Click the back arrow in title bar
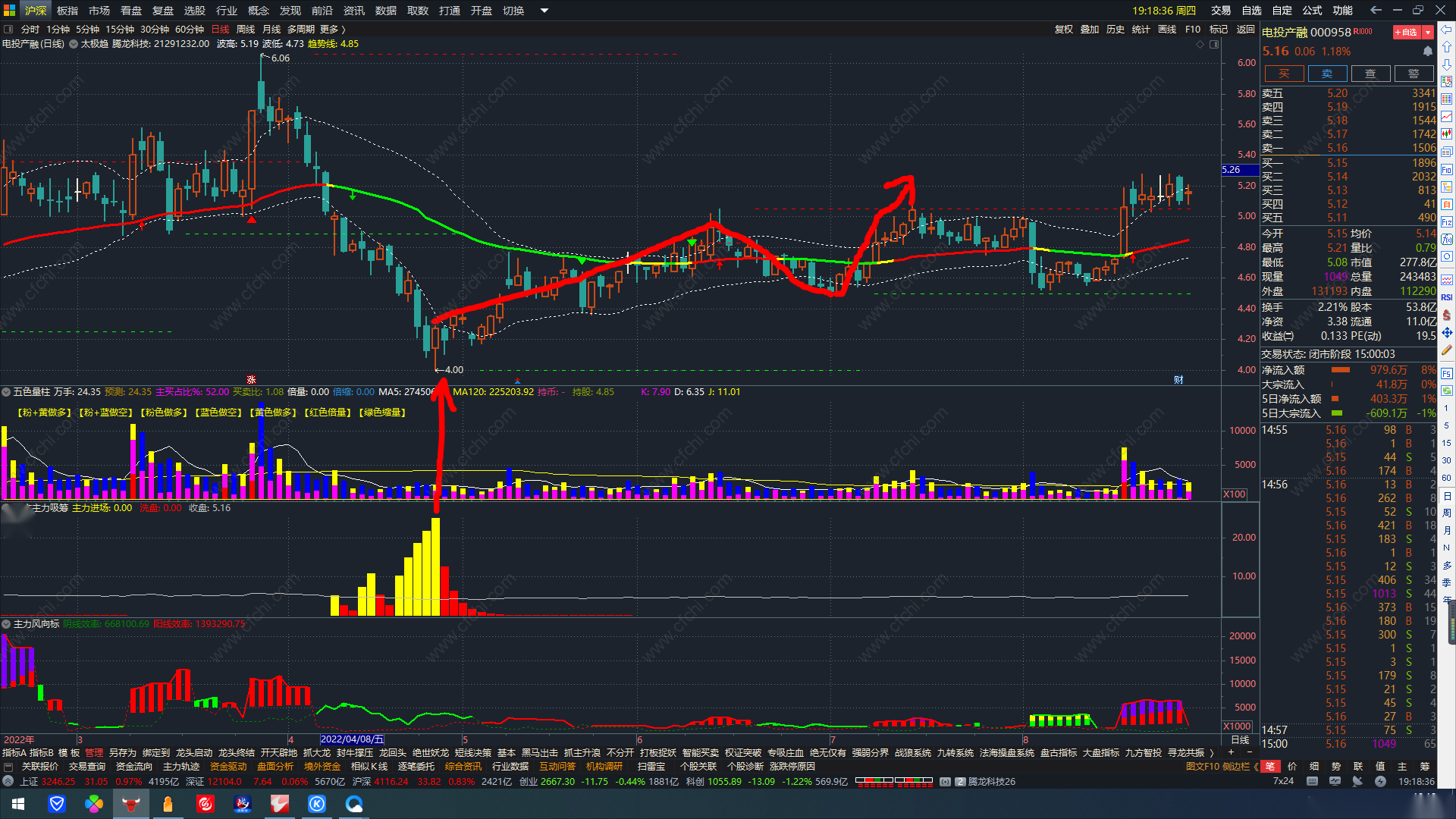Screen dimensions: 1456x819 [x=1376, y=10]
